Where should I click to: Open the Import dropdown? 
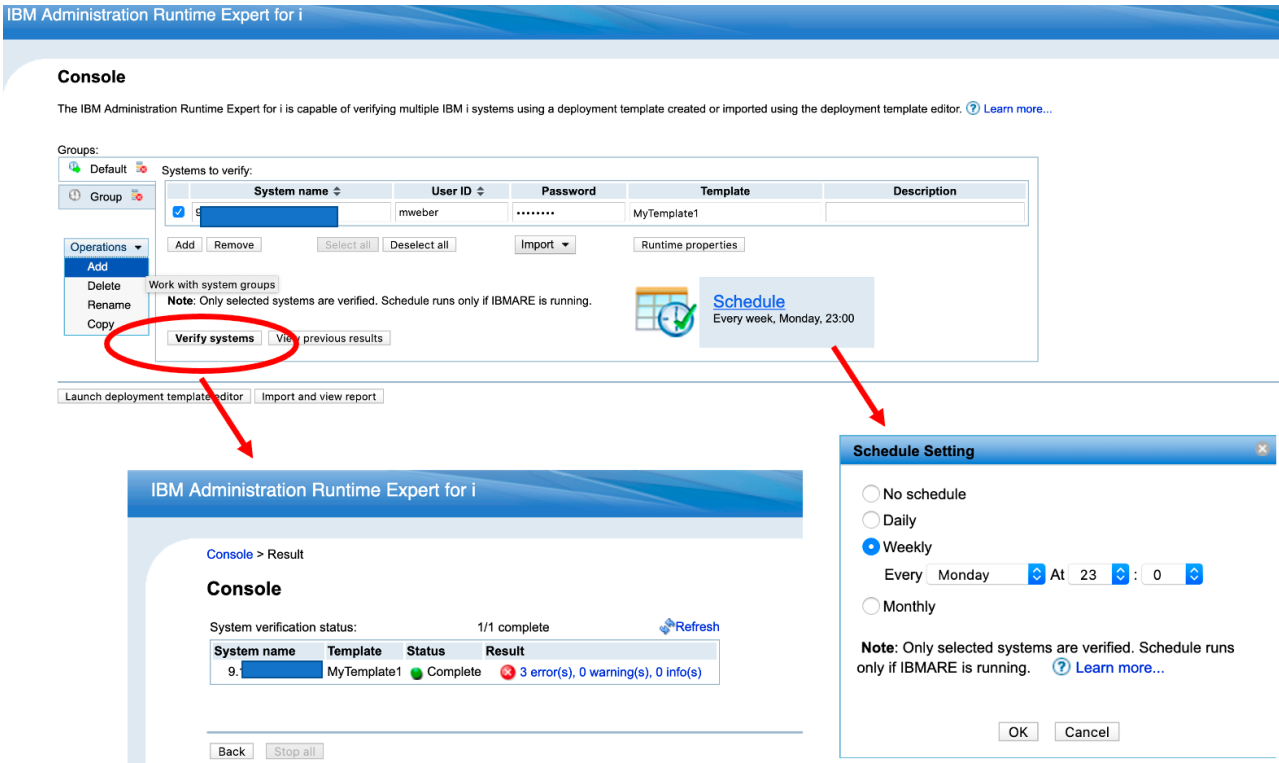546,244
